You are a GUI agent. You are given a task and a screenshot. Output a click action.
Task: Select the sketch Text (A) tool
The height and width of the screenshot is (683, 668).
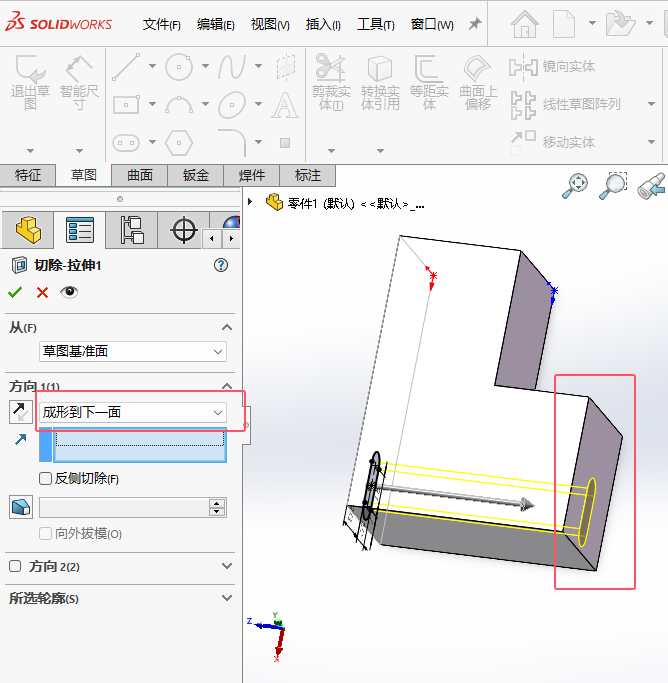tap(285, 105)
